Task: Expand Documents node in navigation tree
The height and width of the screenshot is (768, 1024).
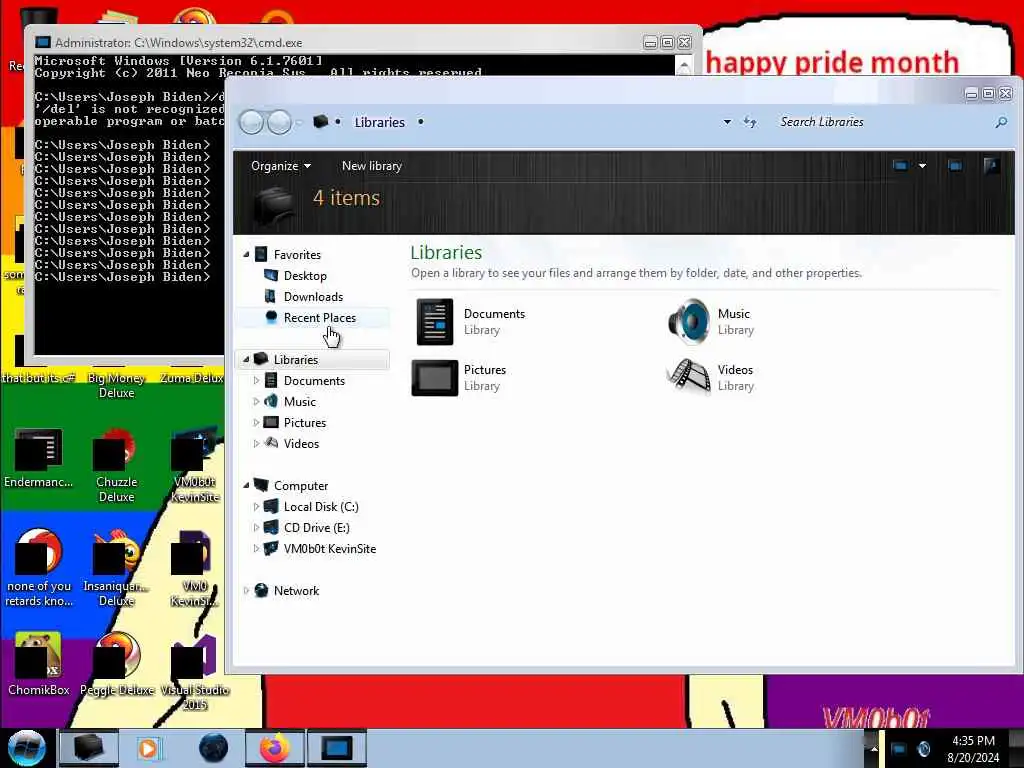Action: pos(256,380)
